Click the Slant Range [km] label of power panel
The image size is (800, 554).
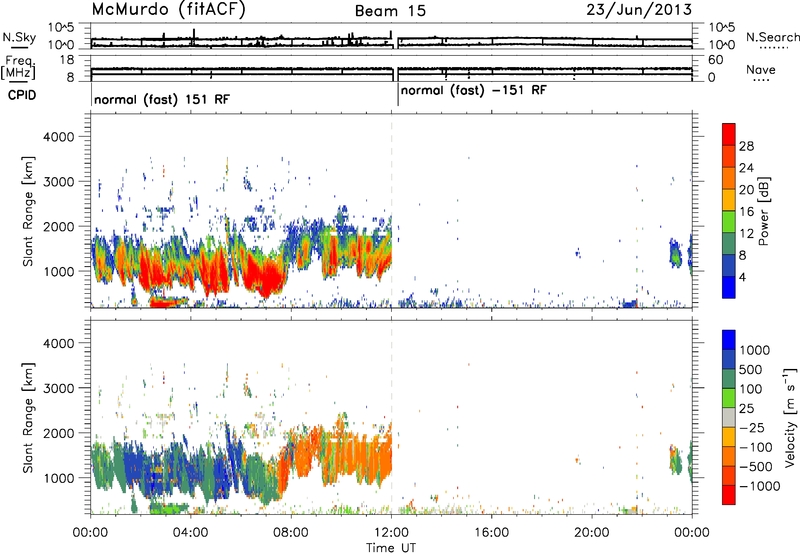point(28,211)
